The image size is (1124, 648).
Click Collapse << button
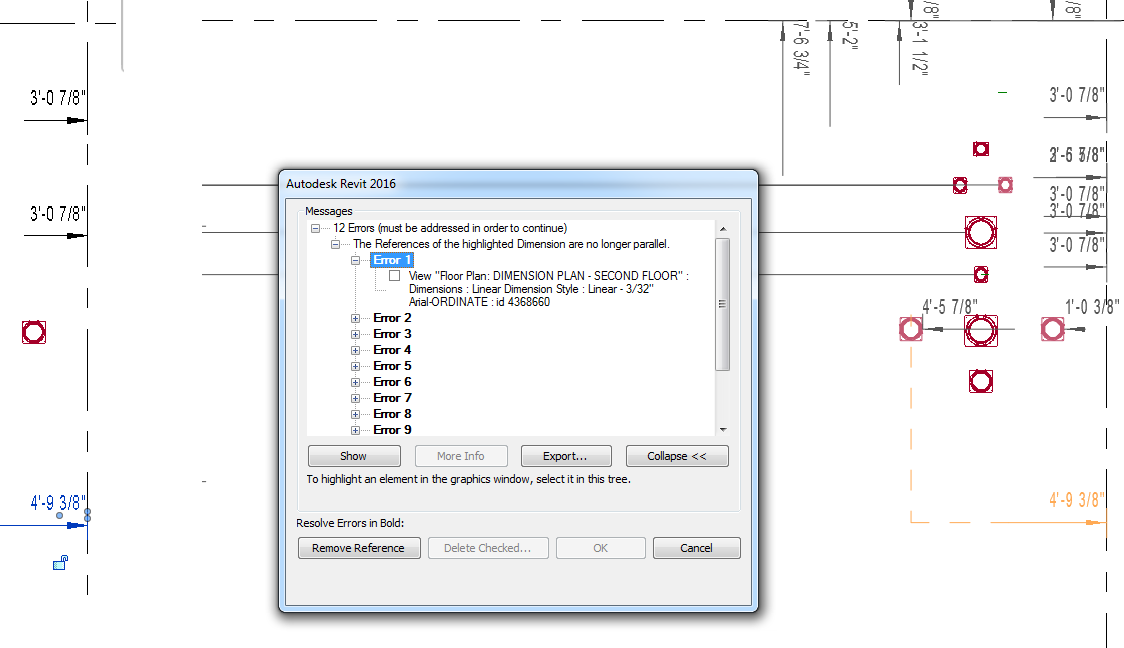point(677,456)
